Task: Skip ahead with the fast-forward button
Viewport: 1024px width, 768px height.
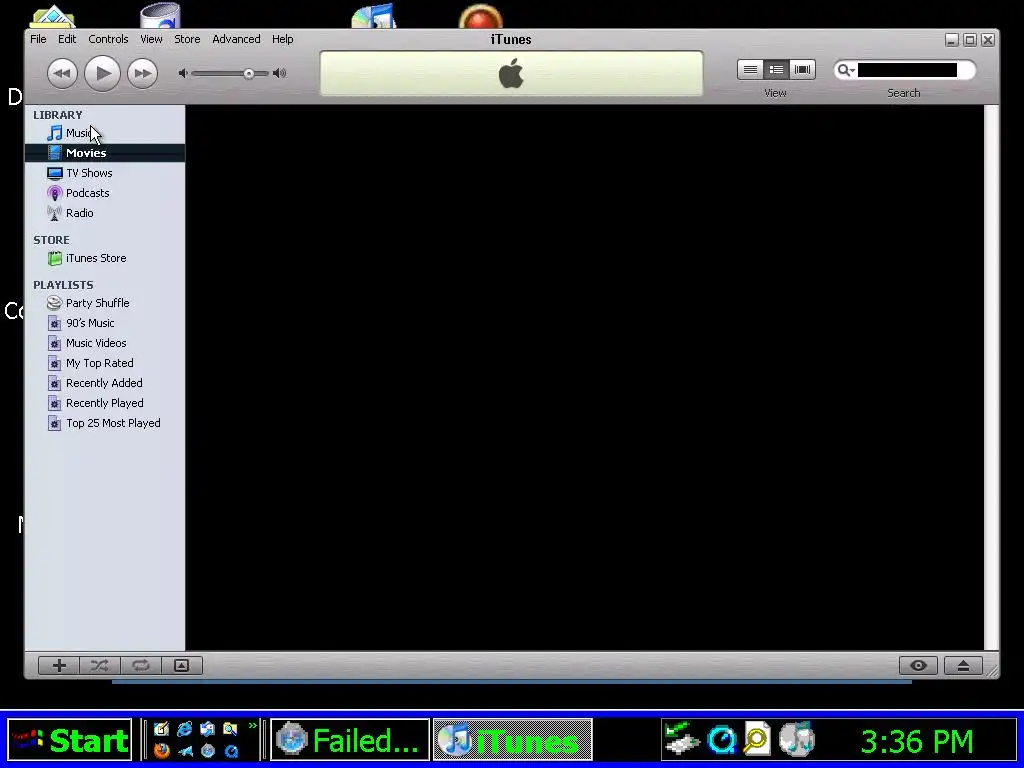Action: click(x=142, y=73)
